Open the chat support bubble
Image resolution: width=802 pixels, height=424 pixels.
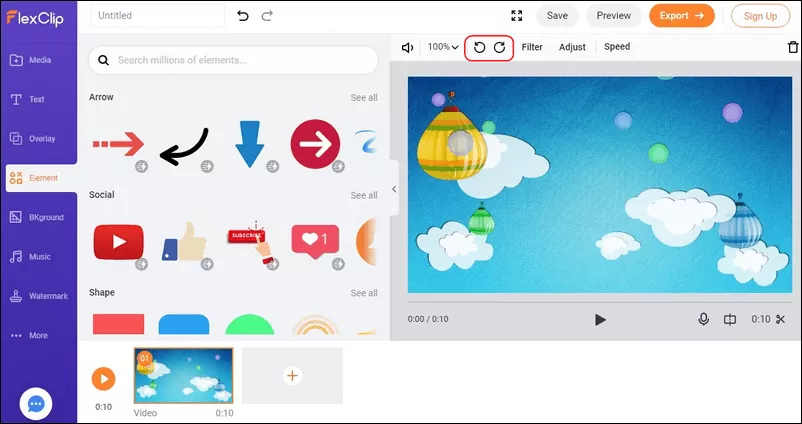(x=36, y=404)
